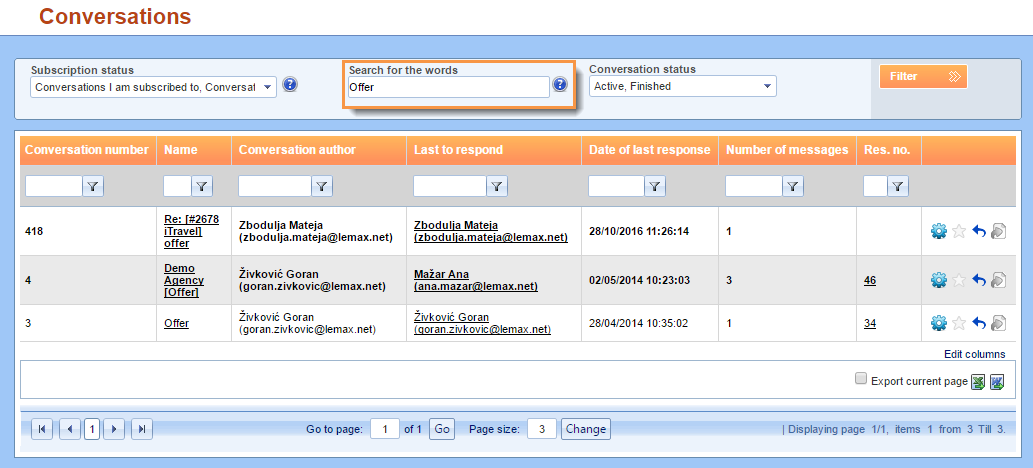The height and width of the screenshot is (468, 1033).
Task: Open conversation Demo Agency [Offer]
Action: click(184, 280)
